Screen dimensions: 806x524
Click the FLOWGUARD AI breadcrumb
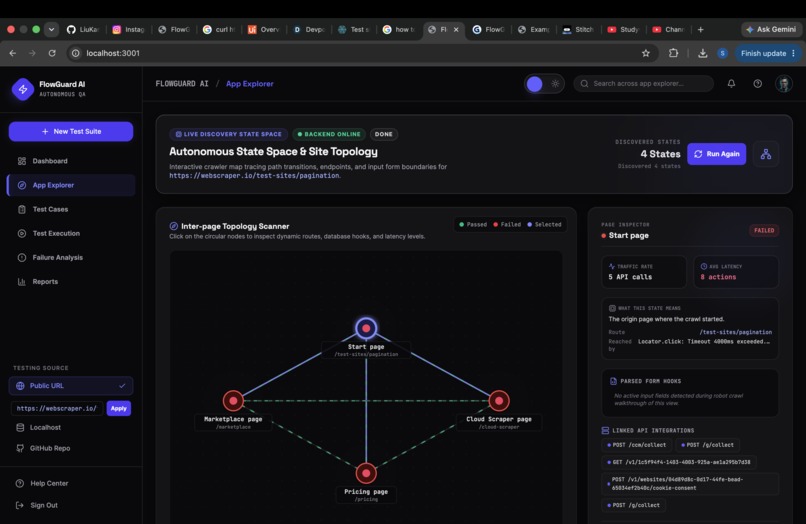[182, 84]
